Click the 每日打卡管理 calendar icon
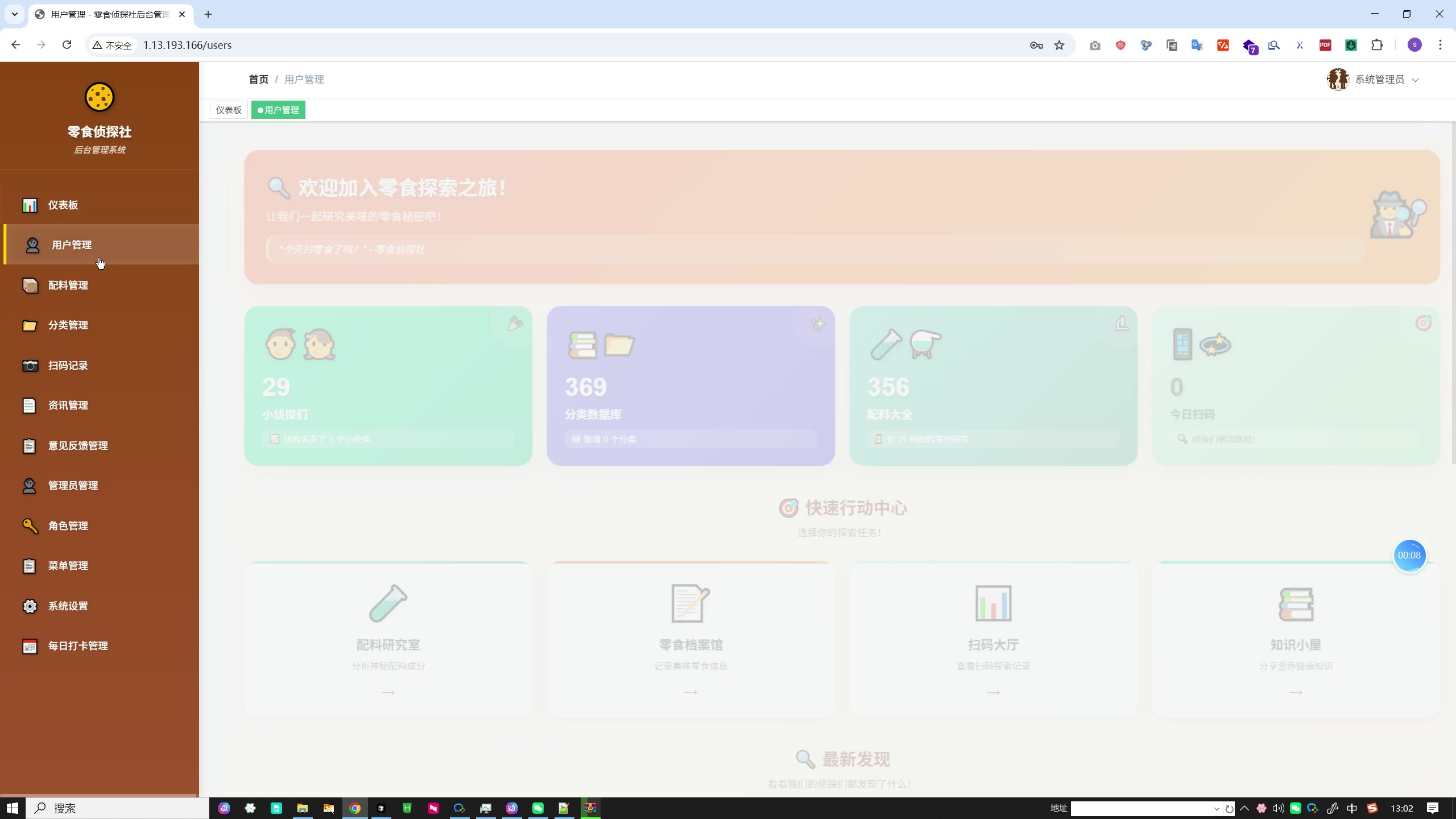1456x819 pixels. coord(30,646)
